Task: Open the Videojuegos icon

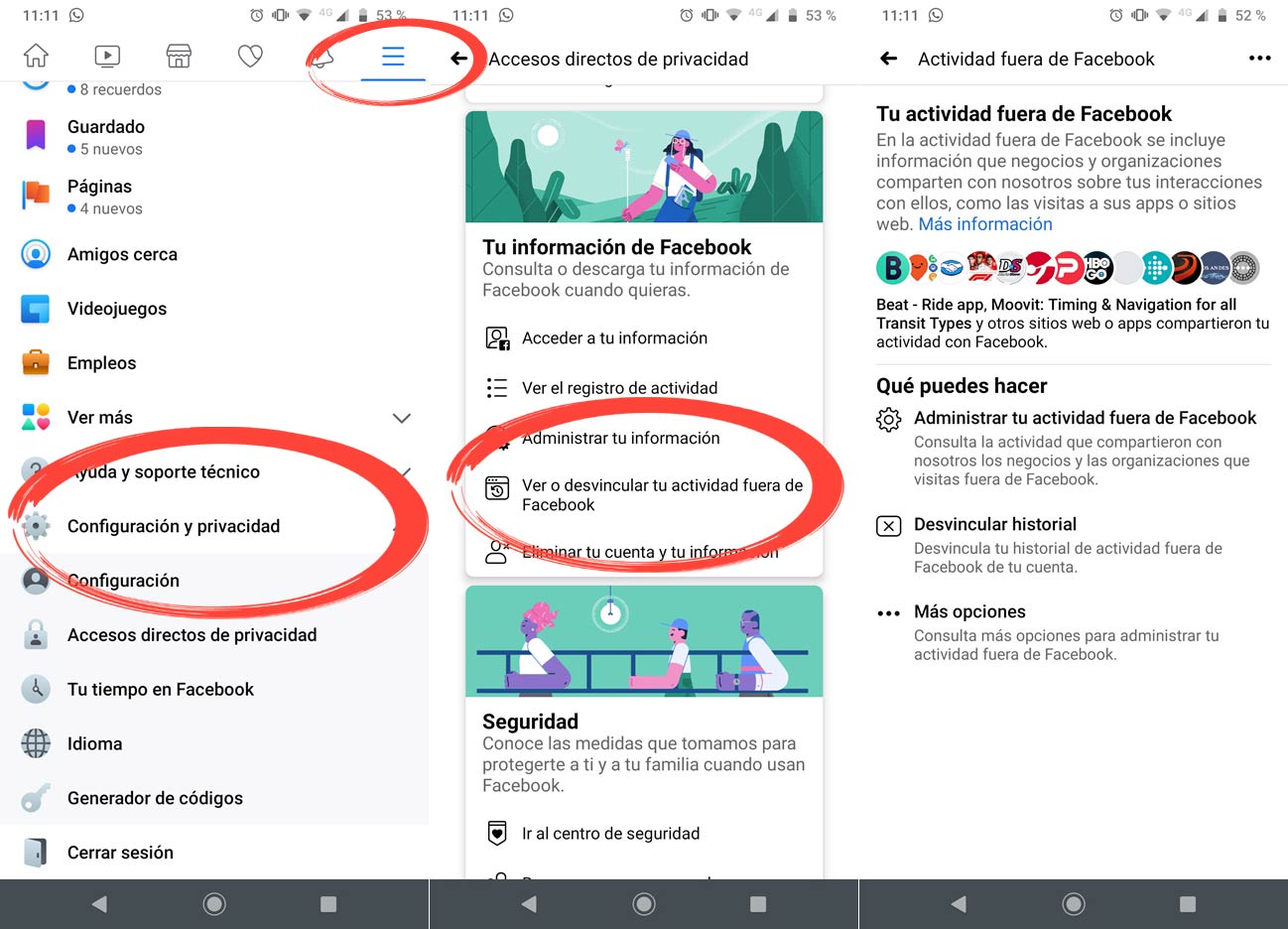Action: coord(36,309)
